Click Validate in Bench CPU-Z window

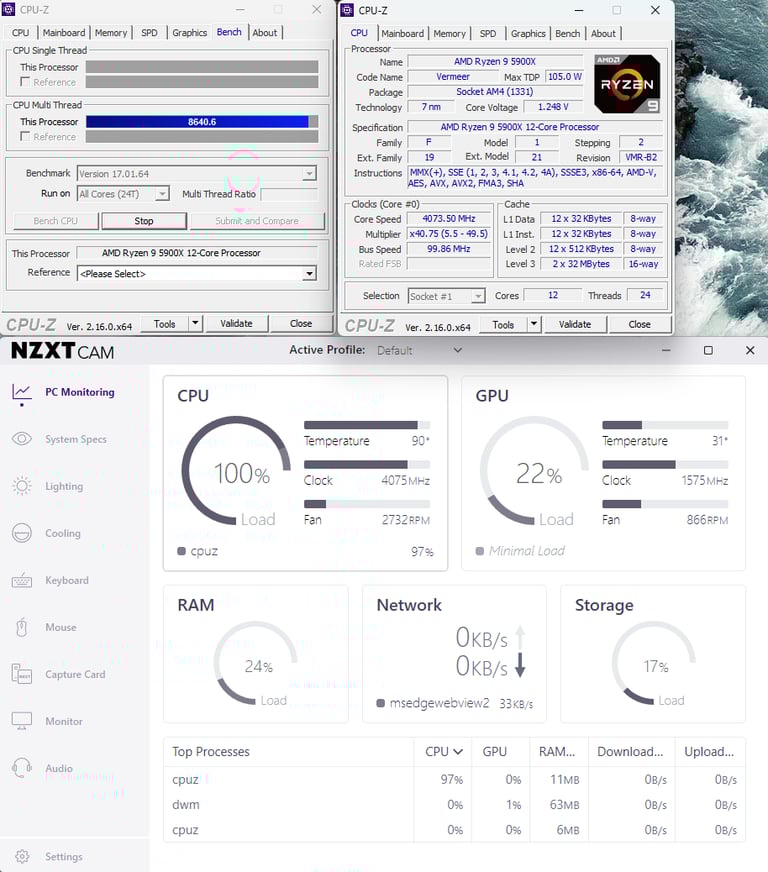(x=236, y=323)
